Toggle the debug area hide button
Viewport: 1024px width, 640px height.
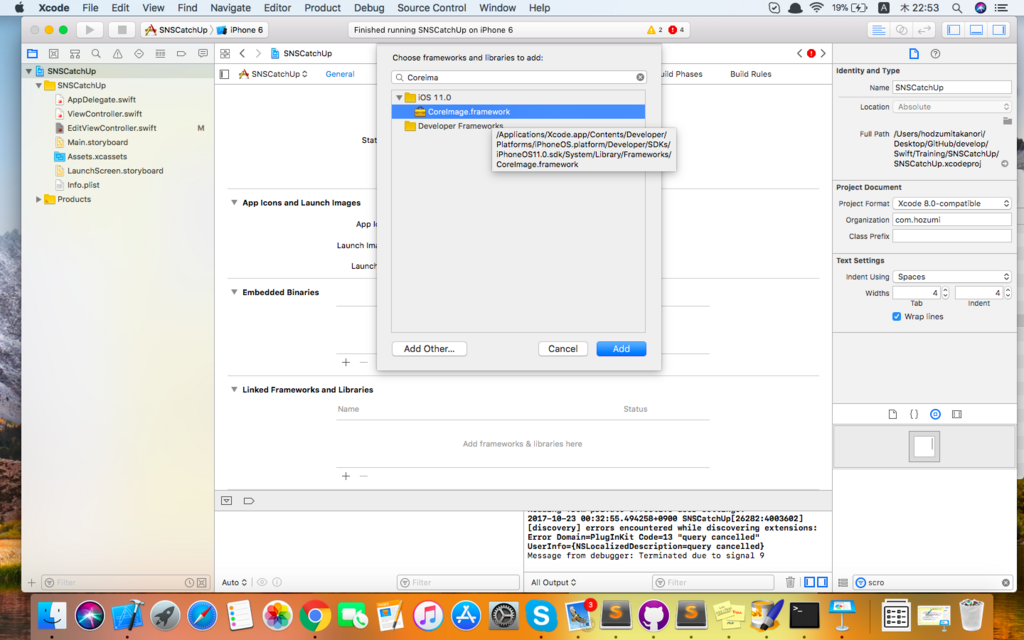point(227,501)
